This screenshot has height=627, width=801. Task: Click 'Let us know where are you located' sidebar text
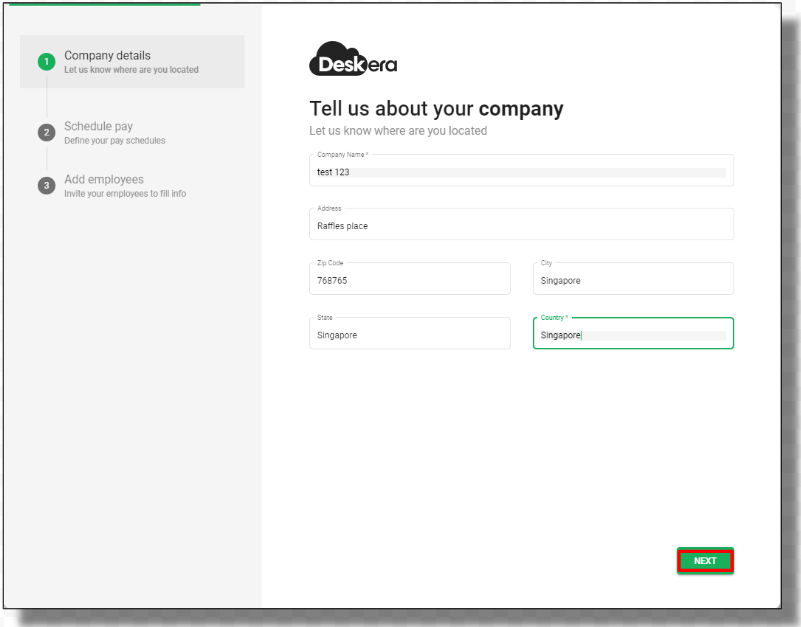click(x=131, y=69)
